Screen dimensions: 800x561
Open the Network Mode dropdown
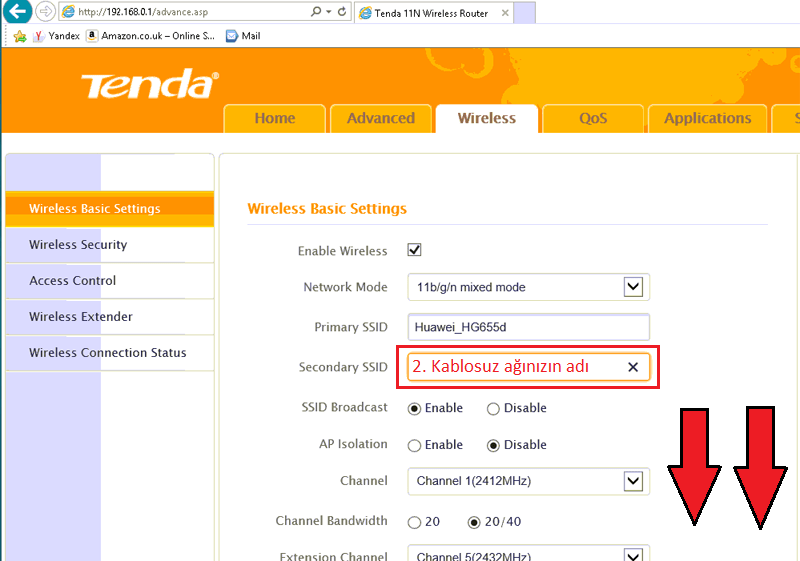[x=529, y=287]
